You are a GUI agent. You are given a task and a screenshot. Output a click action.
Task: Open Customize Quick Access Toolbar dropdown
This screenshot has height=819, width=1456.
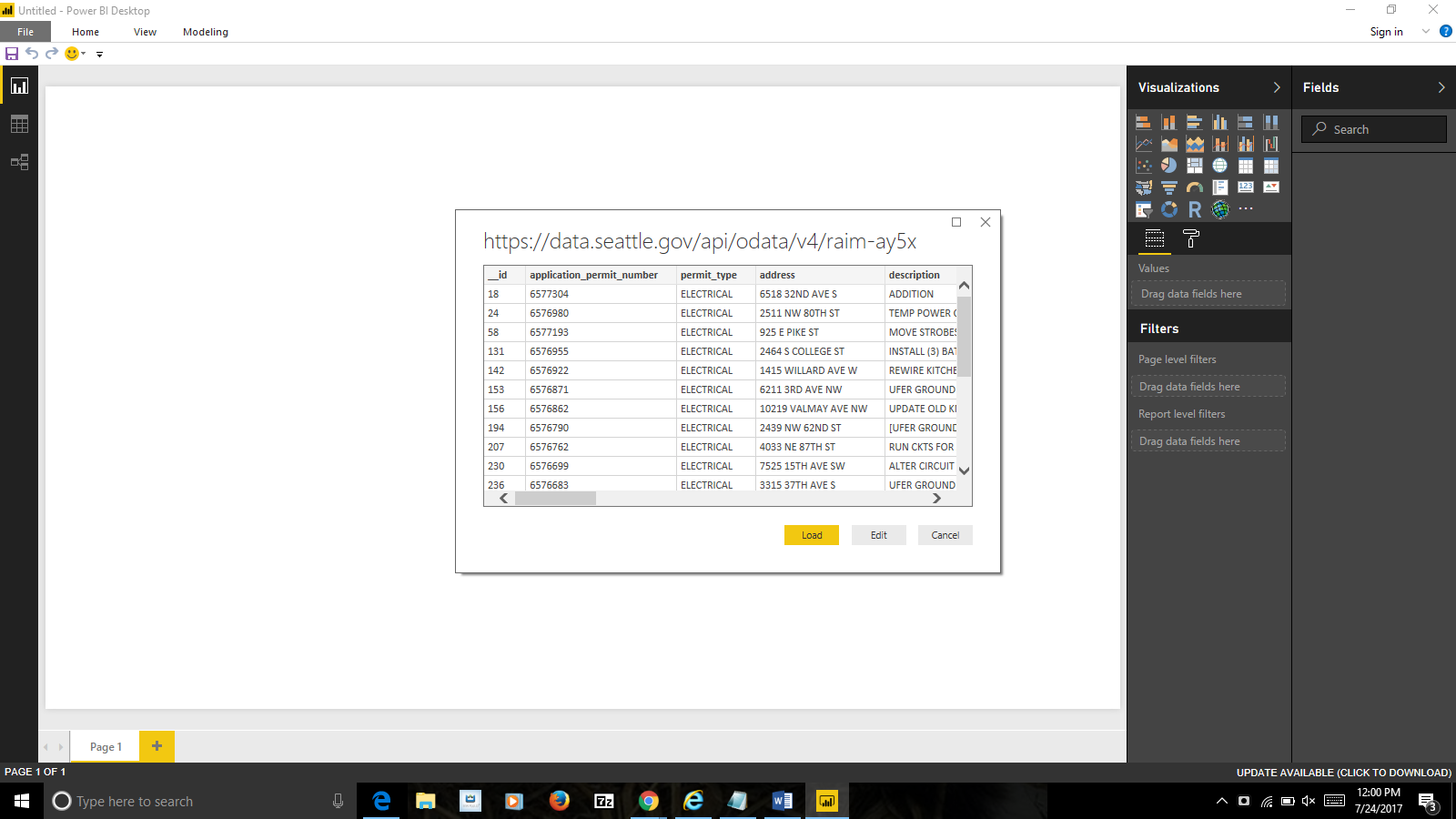click(x=100, y=55)
